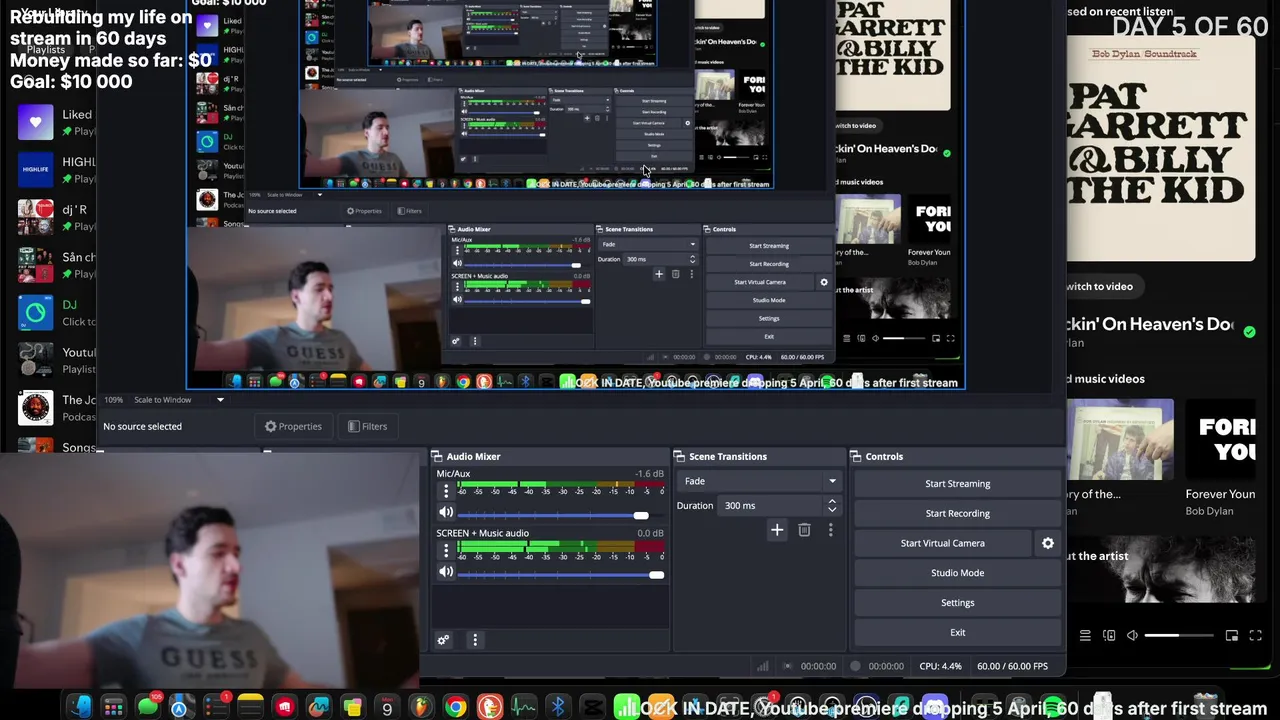
Task: Enter Spotify full screen icon
Action: 1256,635
